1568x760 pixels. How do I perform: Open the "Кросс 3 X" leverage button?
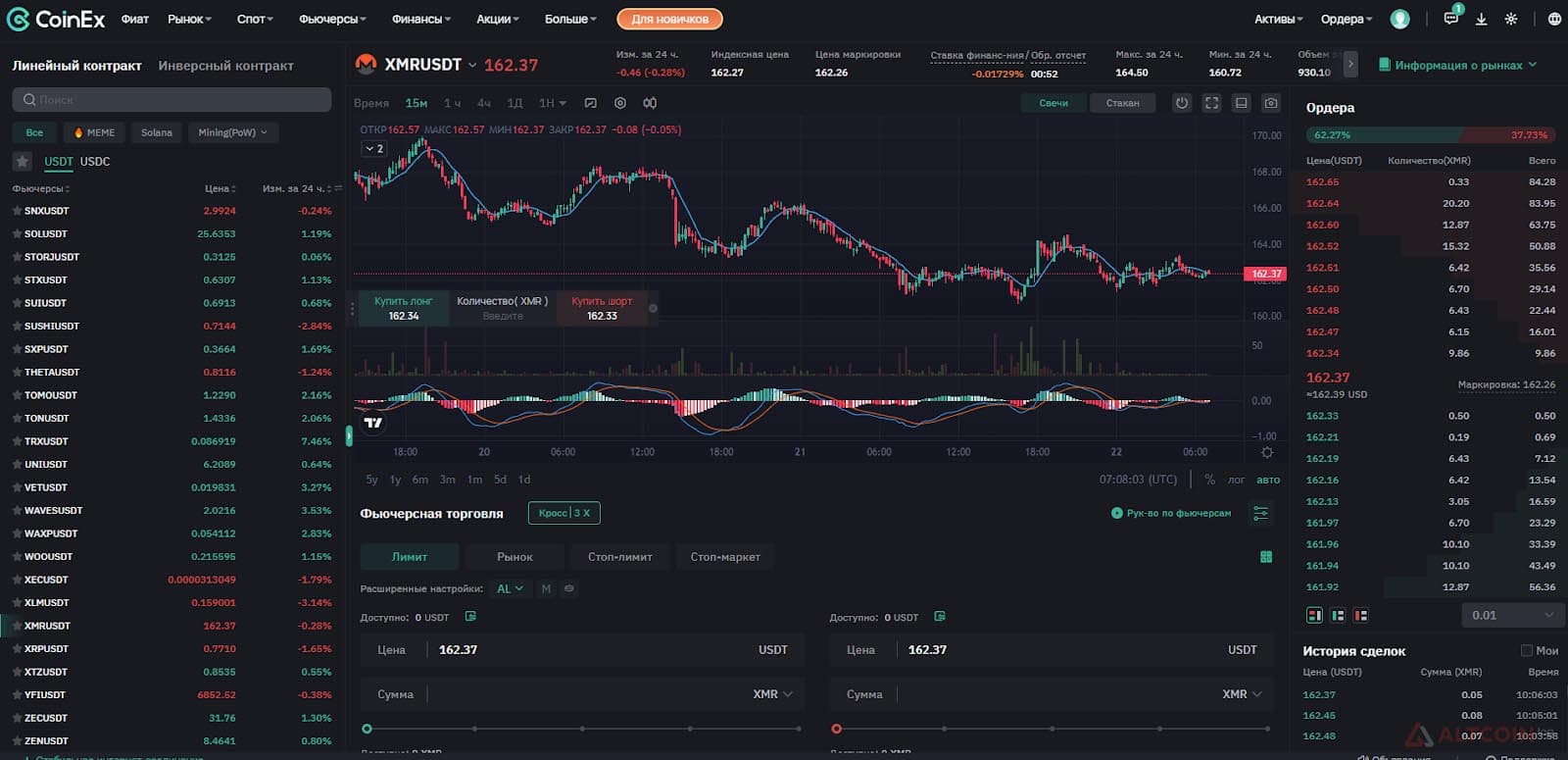pyautogui.click(x=564, y=513)
